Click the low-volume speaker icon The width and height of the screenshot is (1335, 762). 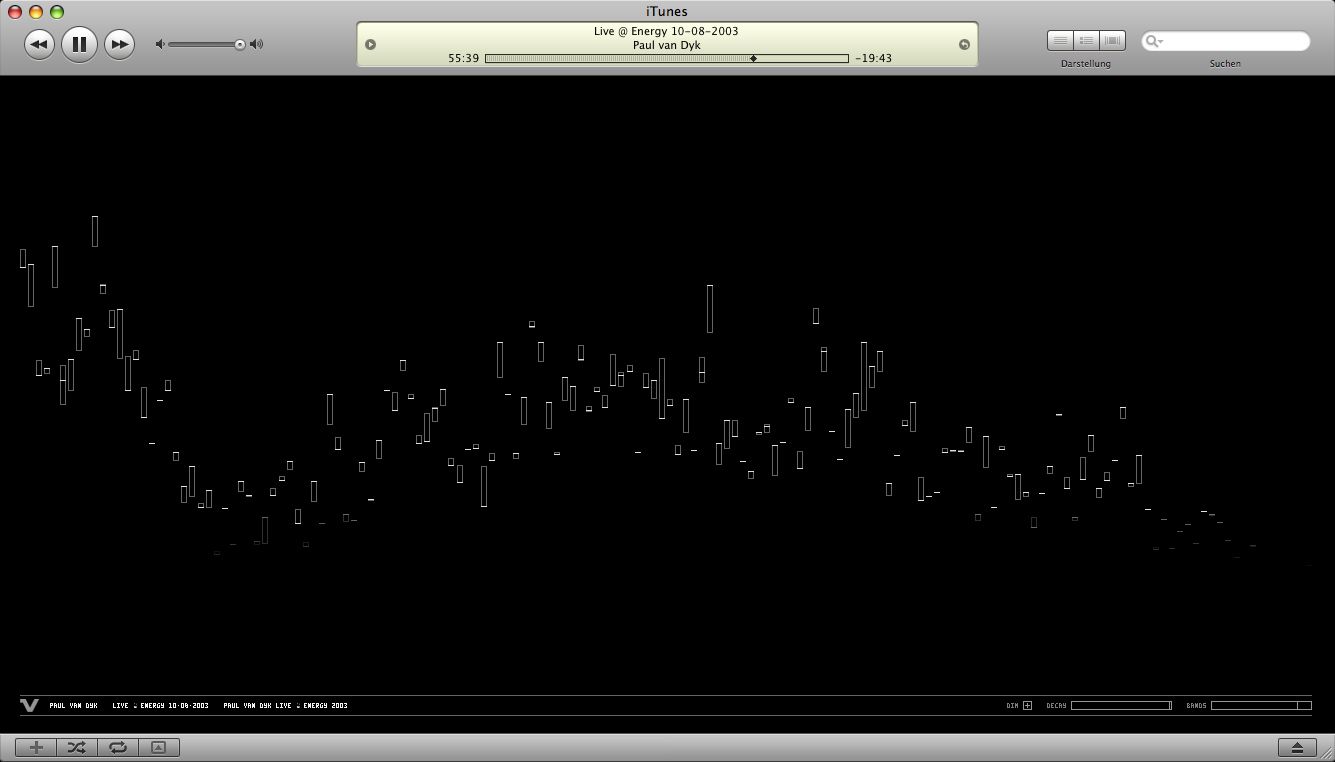(x=160, y=44)
